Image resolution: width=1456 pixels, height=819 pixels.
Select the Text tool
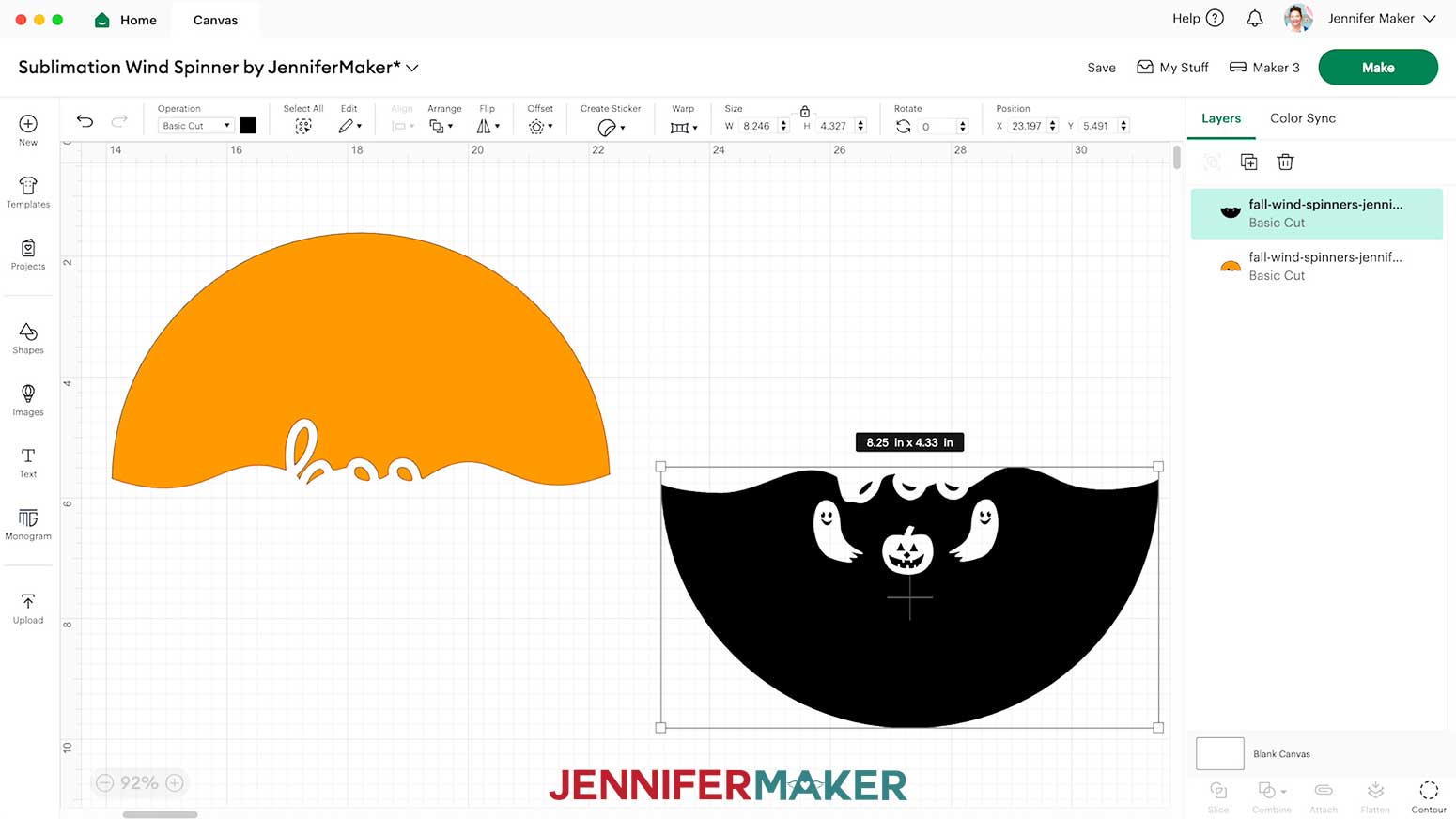(28, 462)
